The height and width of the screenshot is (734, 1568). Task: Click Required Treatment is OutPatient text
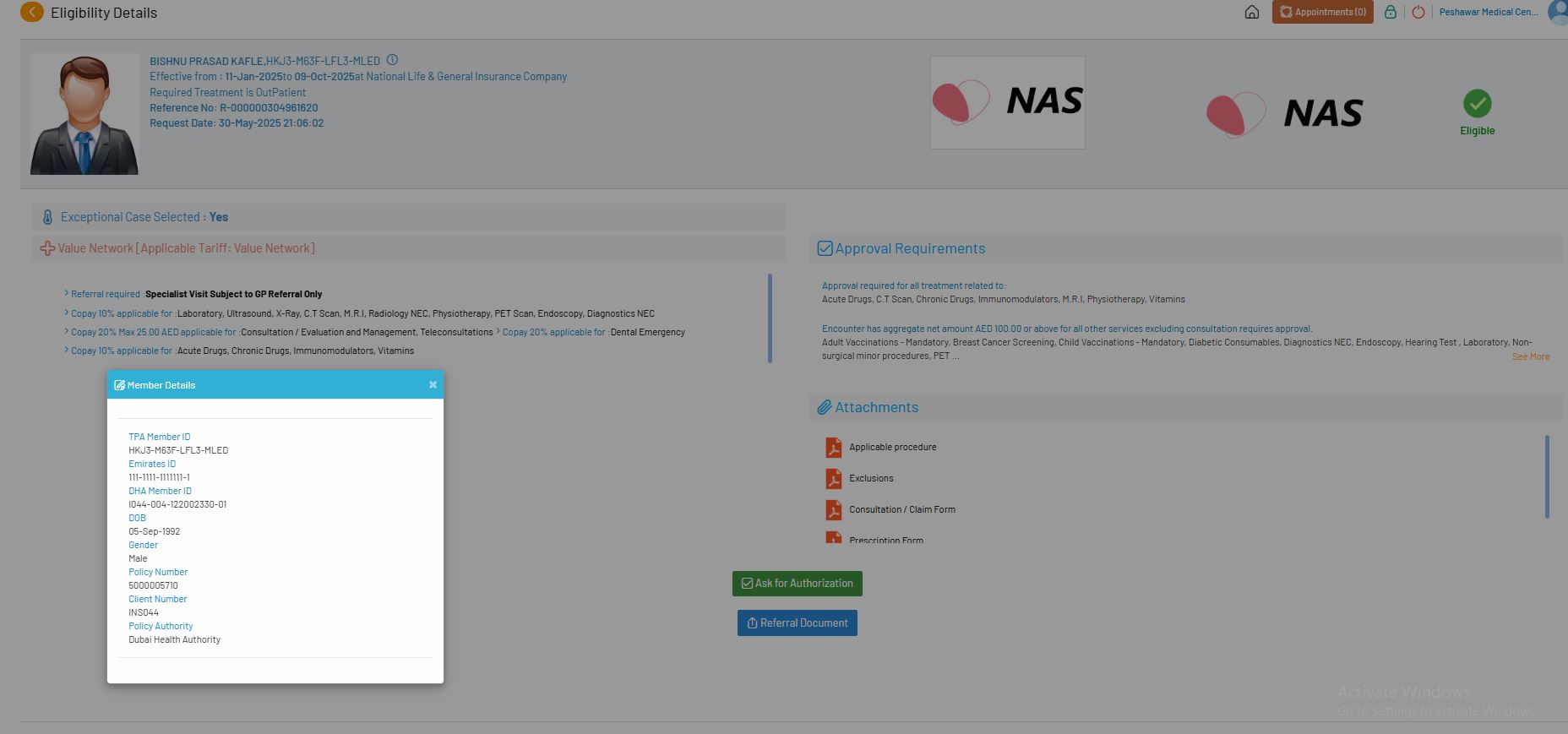pos(228,93)
